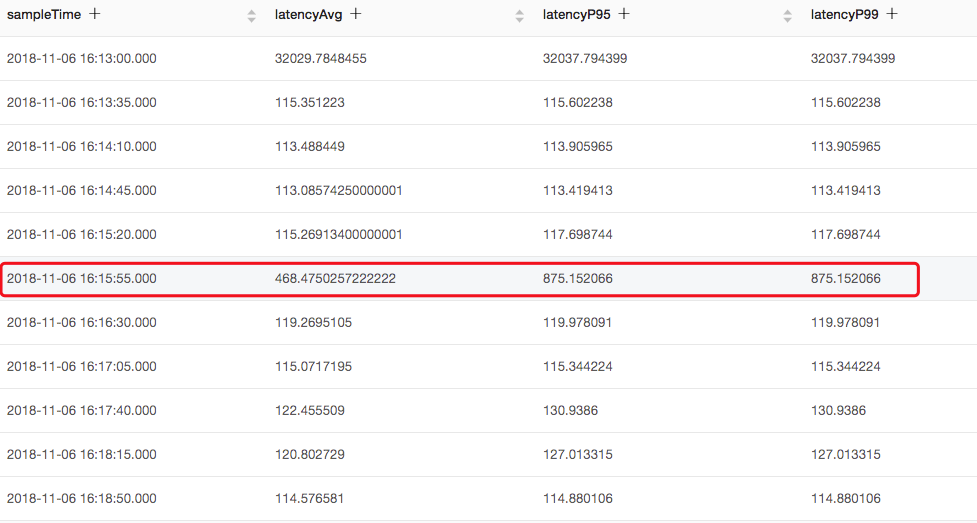
Task: Select timestamp 2018-11-06 16:13:35.000
Action: 82,102
